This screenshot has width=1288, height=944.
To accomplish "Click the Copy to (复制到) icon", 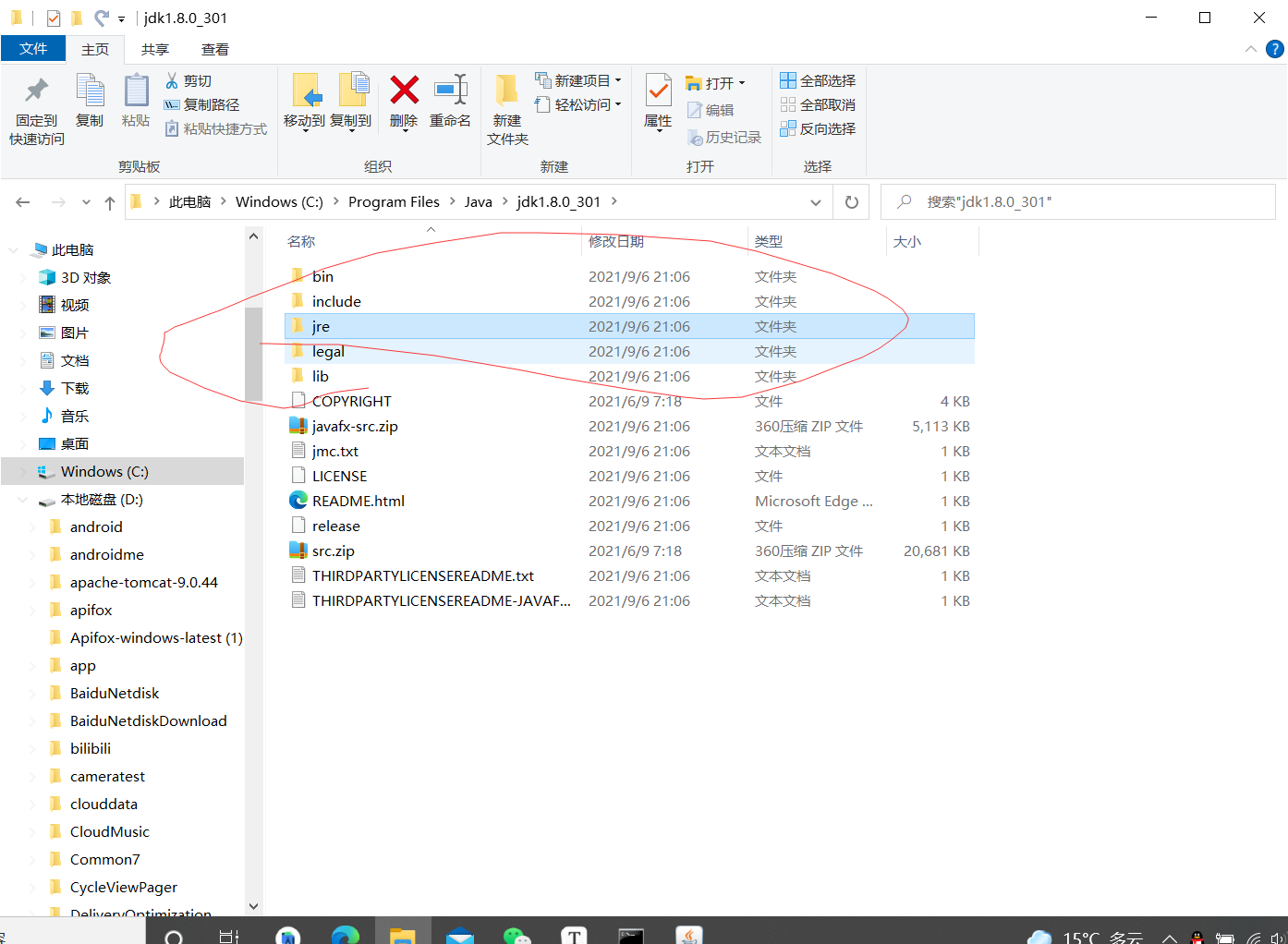I will click(353, 91).
